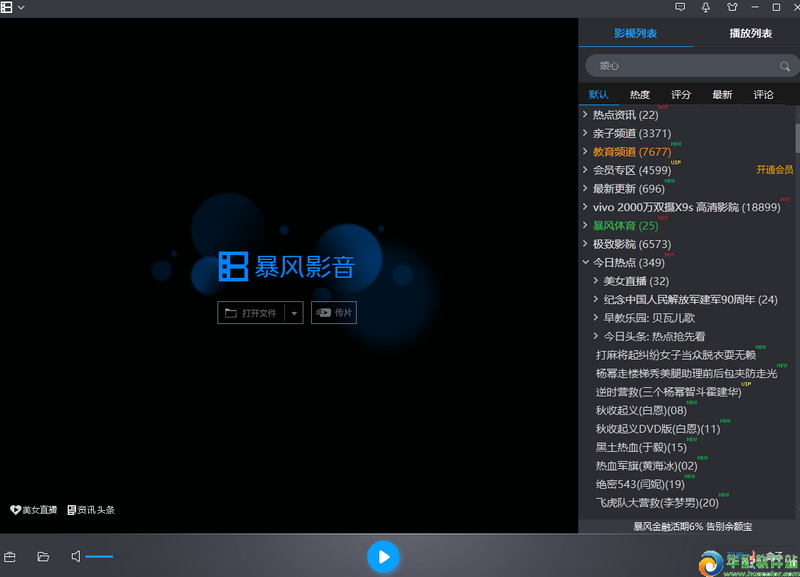This screenshot has width=800, height=577.
Task: Expand the 最新更新 (696) category
Action: [x=585, y=188]
